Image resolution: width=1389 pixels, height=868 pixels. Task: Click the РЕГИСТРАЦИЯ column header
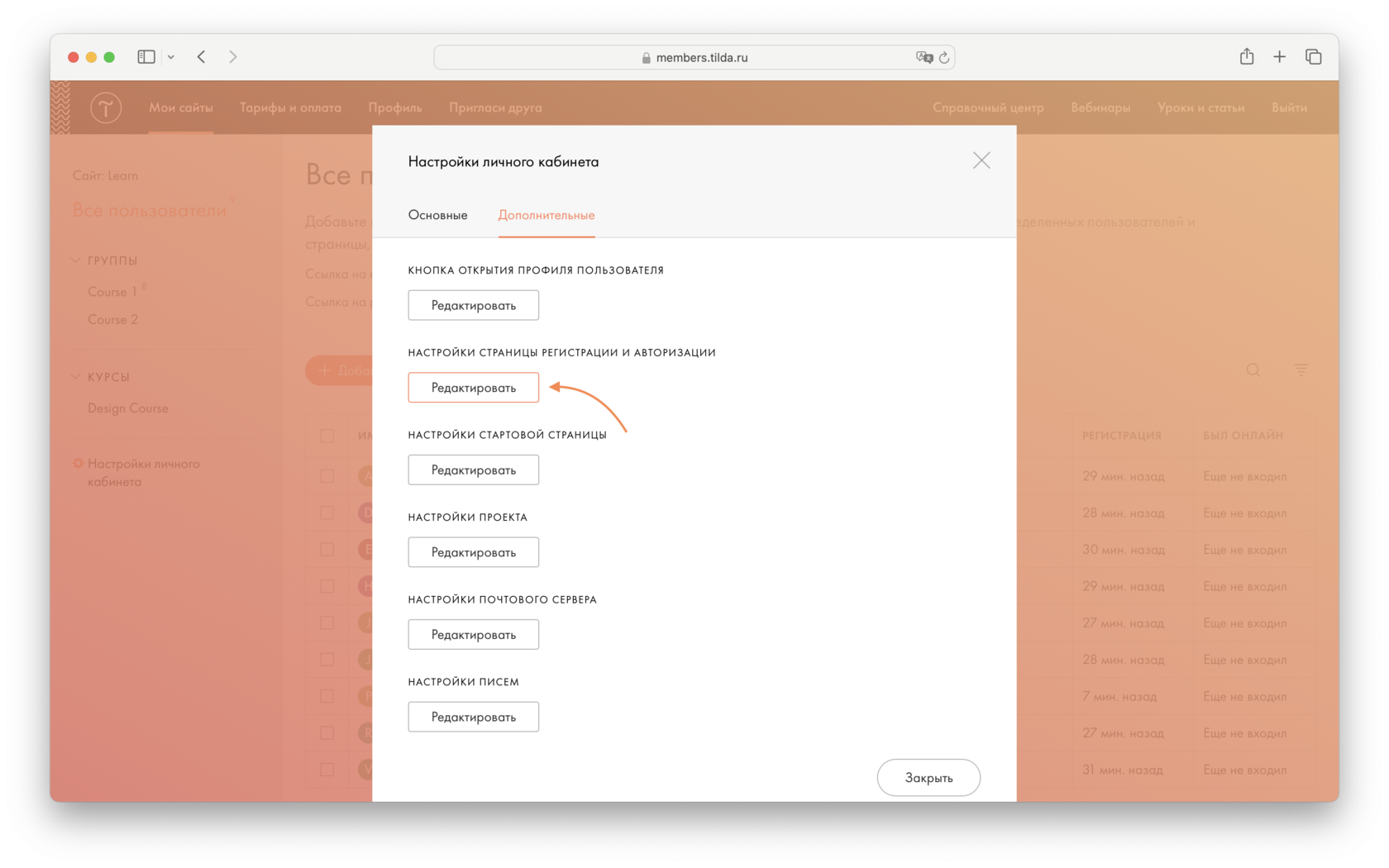(1122, 436)
